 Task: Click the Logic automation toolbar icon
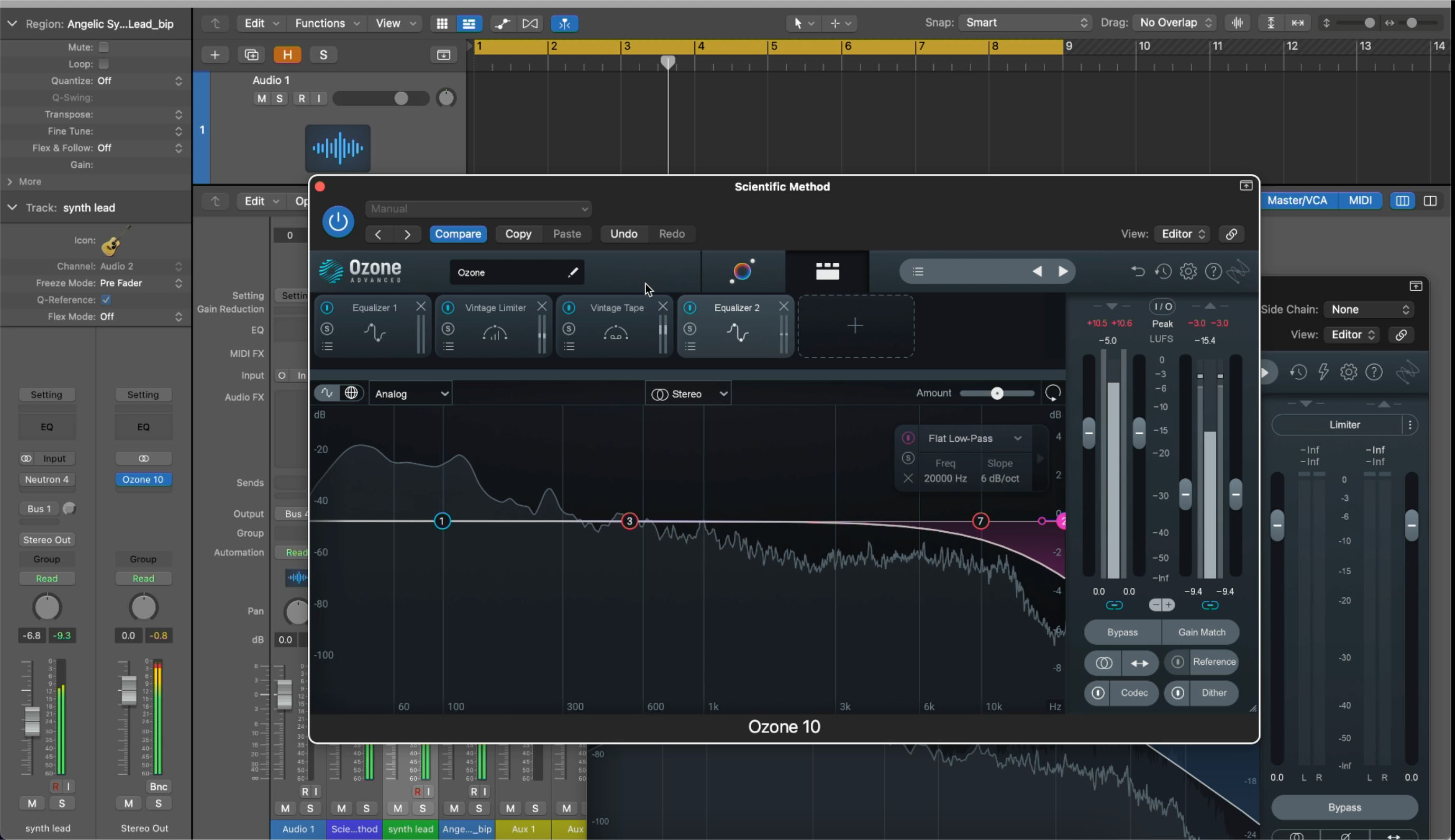coord(502,23)
